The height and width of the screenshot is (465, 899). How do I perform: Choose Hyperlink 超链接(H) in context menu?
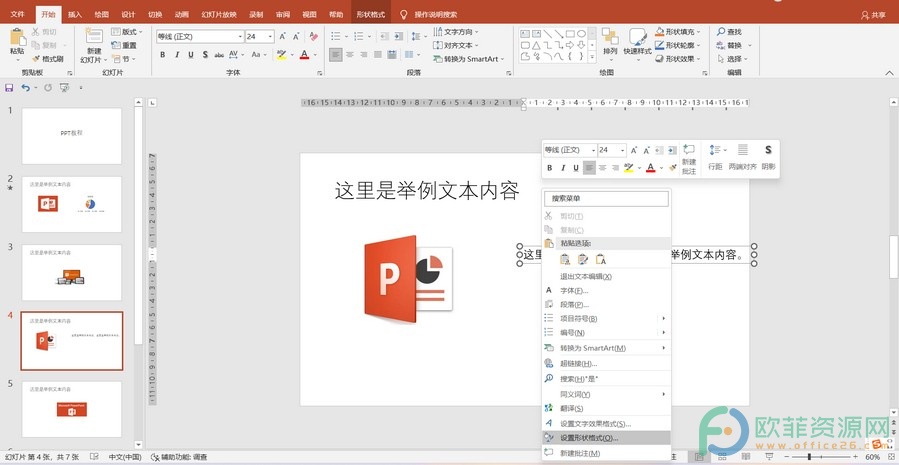[606, 364]
